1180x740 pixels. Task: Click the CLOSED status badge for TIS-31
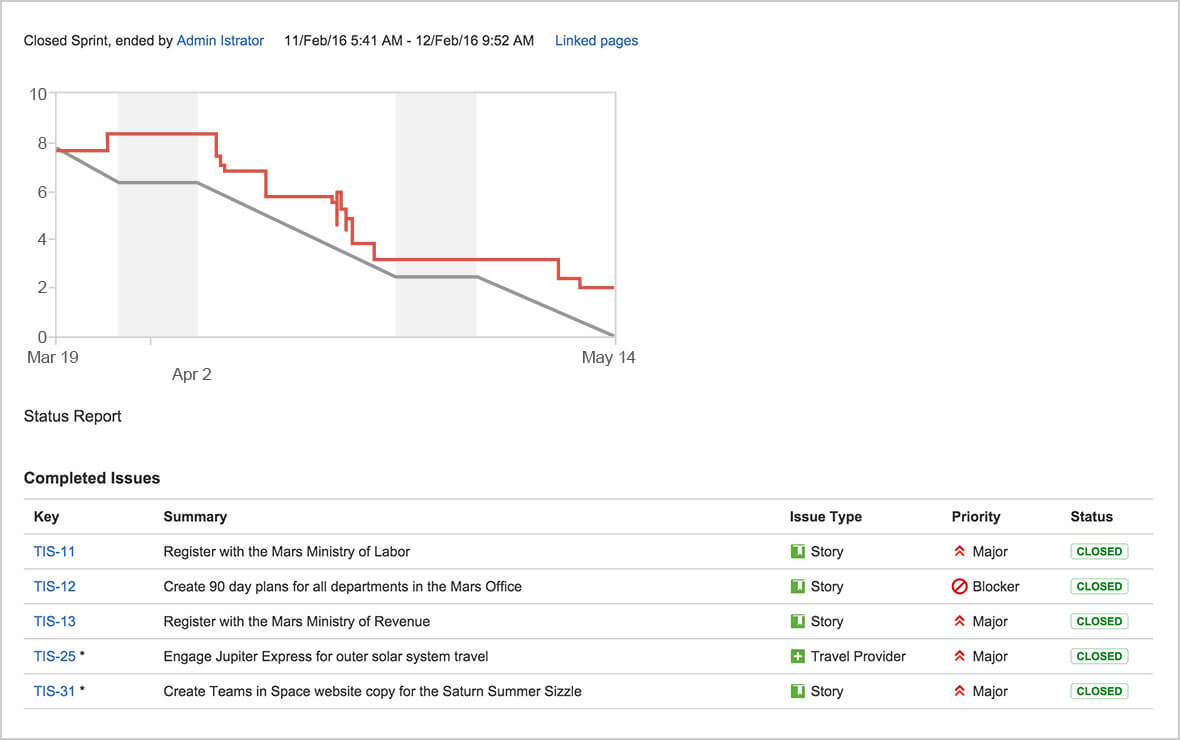tap(1099, 690)
